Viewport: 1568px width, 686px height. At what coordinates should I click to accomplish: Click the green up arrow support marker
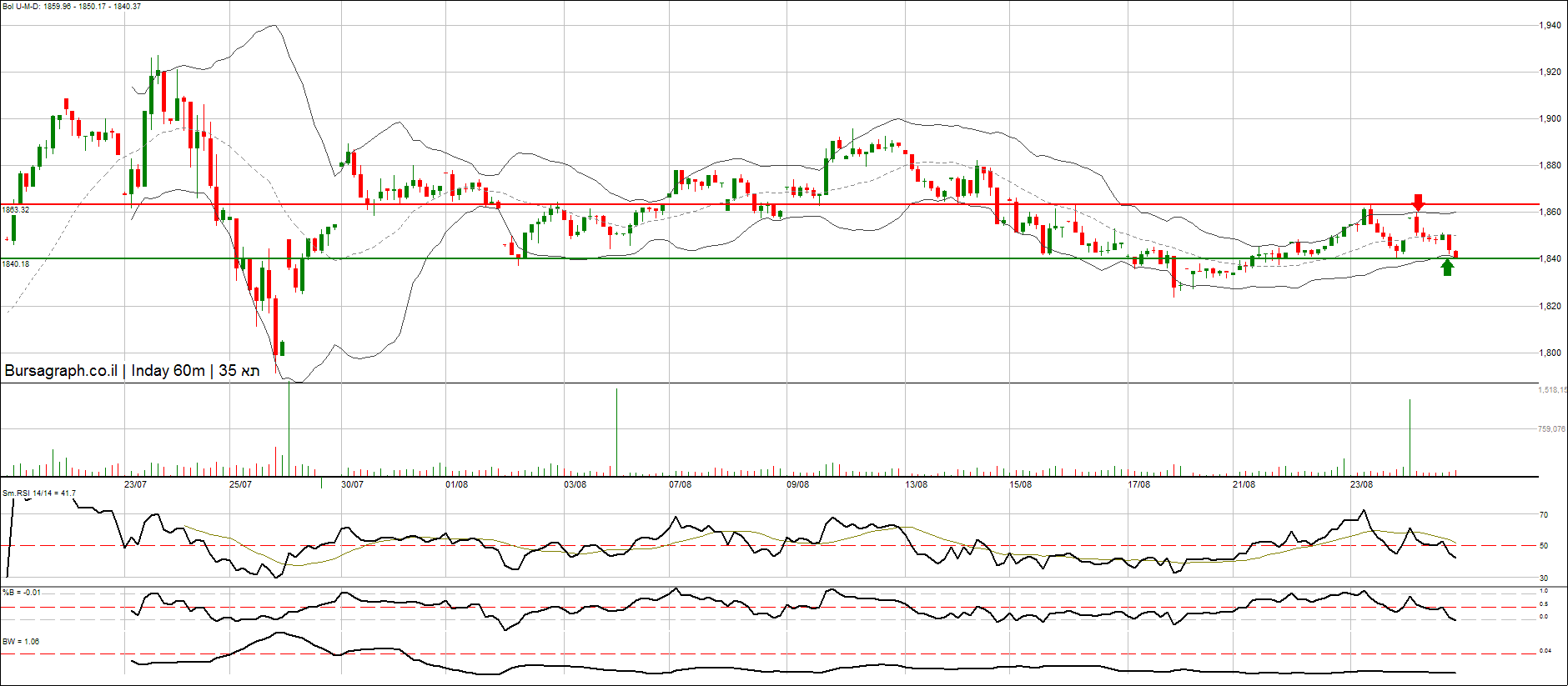pyautogui.click(x=1447, y=267)
